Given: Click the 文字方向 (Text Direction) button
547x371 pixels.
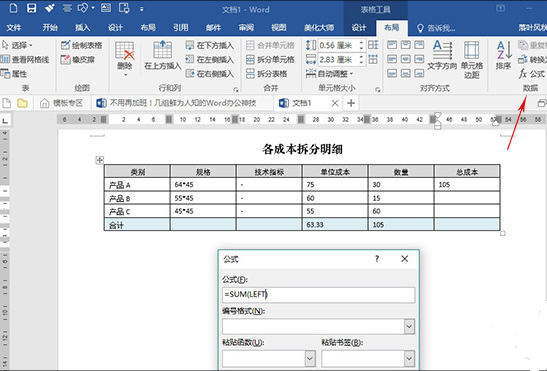Looking at the screenshot, I should pos(442,55).
